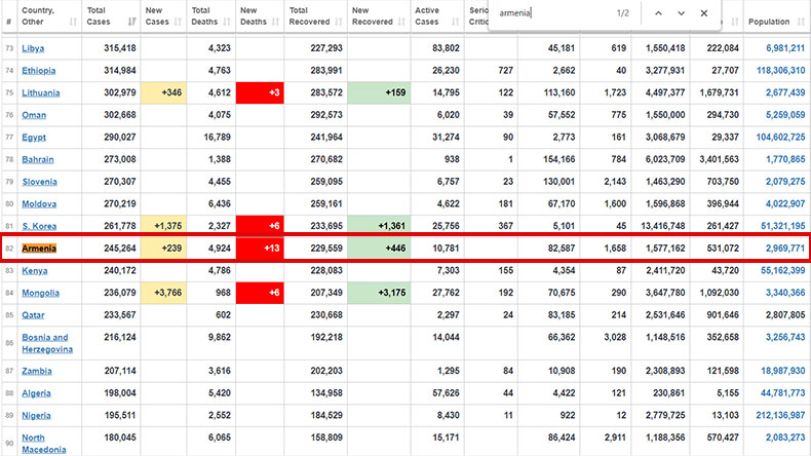Open the Bosnia and Herzegovina link
811x456 pixels.
(x=47, y=343)
